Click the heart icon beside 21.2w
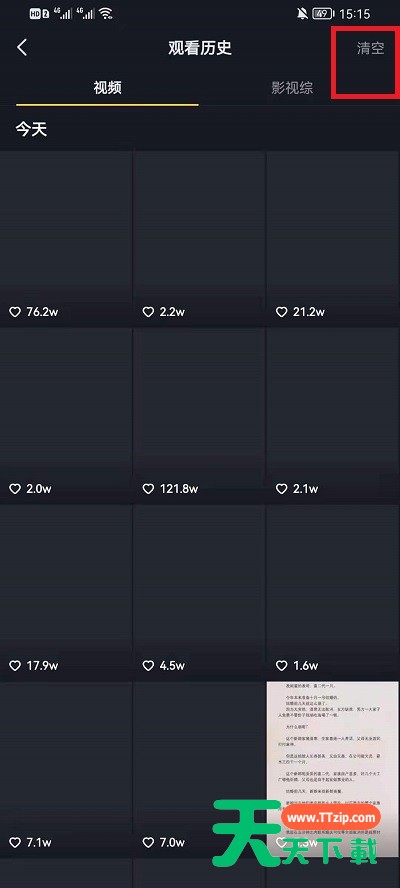Screen dimensions: 400x888 [x=282, y=312]
